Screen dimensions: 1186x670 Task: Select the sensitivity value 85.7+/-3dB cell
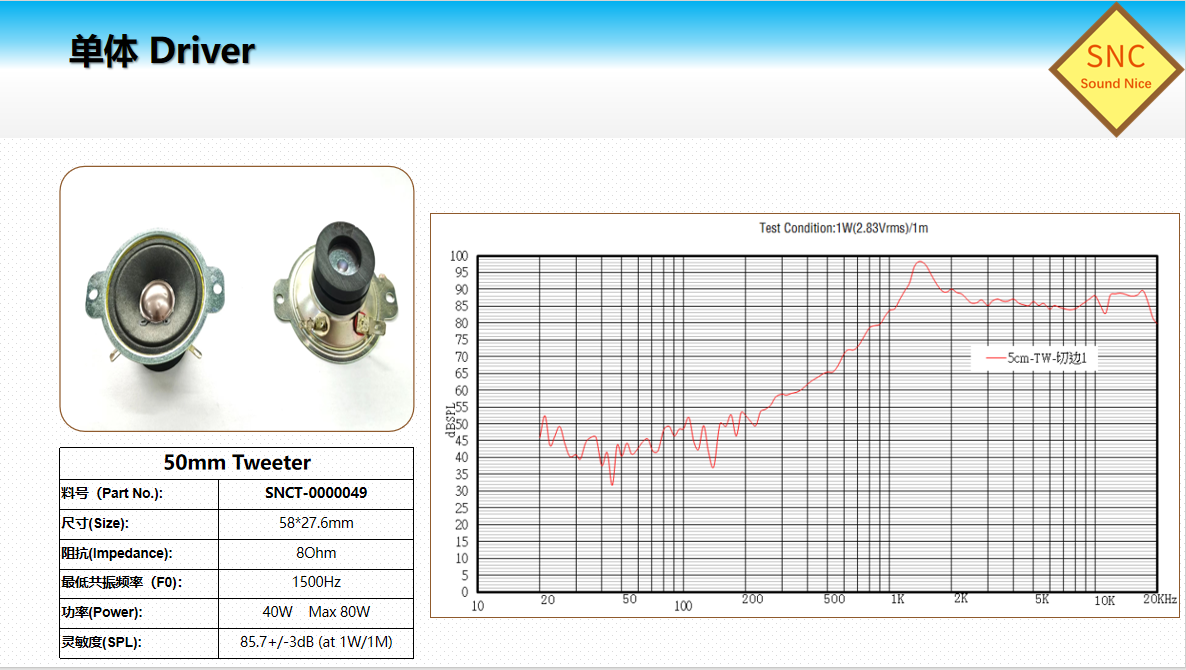pos(315,642)
